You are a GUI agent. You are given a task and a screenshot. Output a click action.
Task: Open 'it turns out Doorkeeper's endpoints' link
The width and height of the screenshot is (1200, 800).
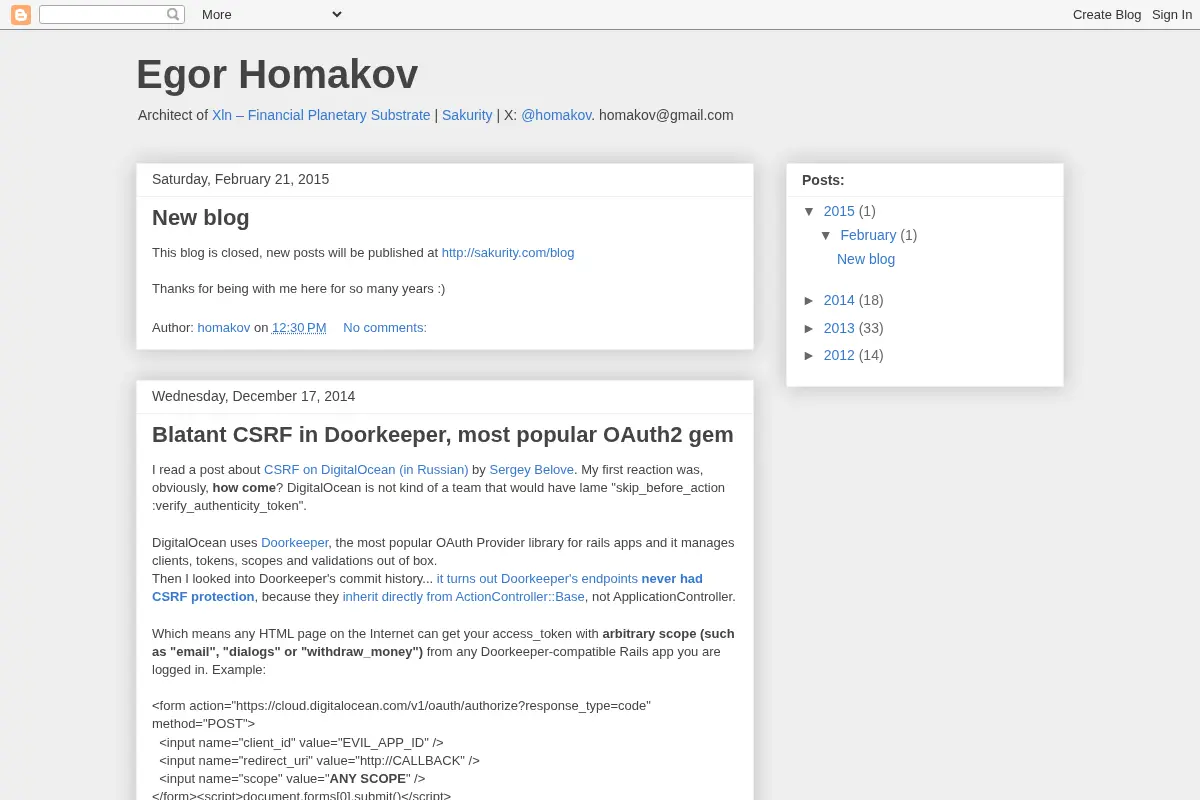[x=537, y=579]
